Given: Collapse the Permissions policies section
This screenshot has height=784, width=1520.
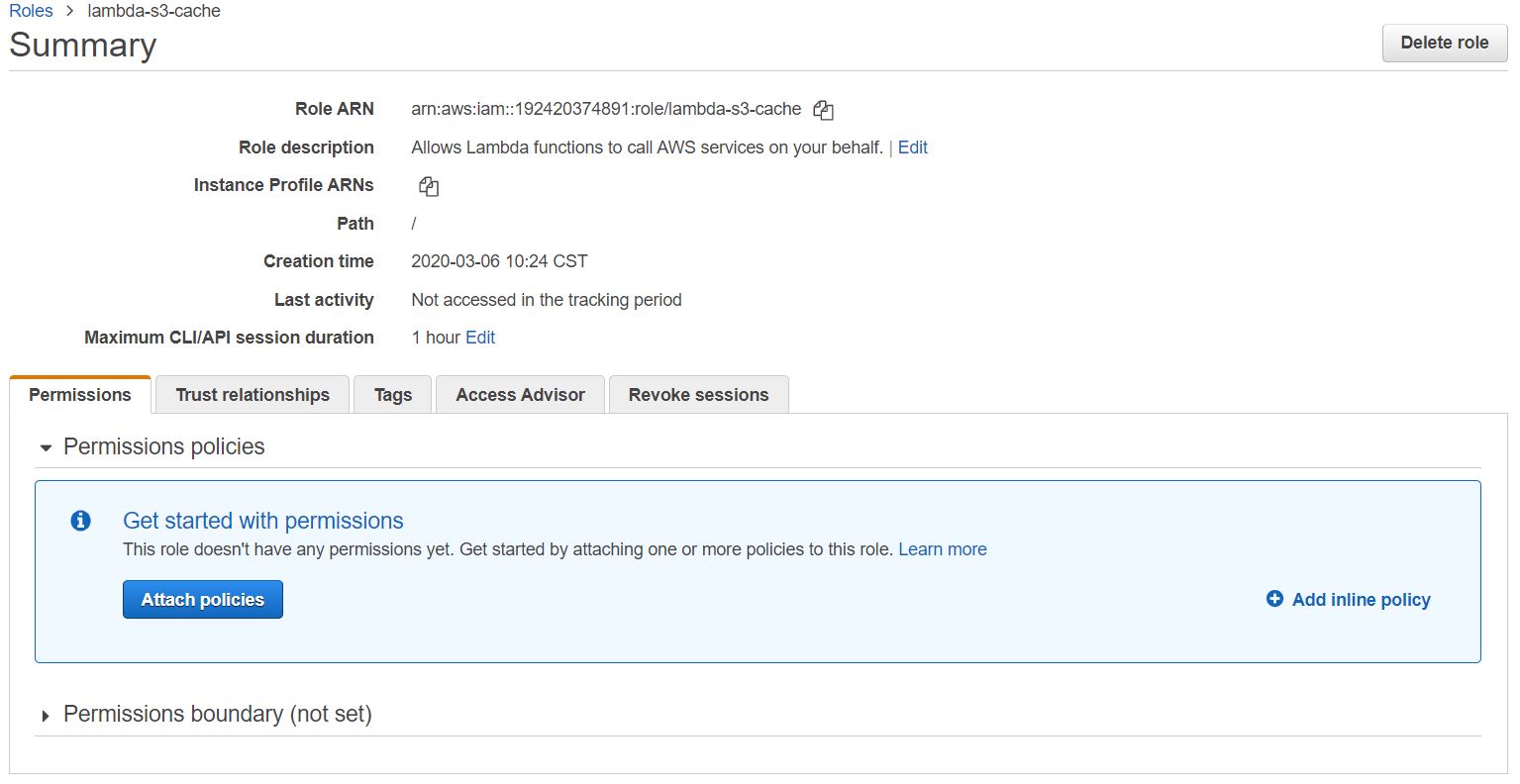Looking at the screenshot, I should click(46, 447).
